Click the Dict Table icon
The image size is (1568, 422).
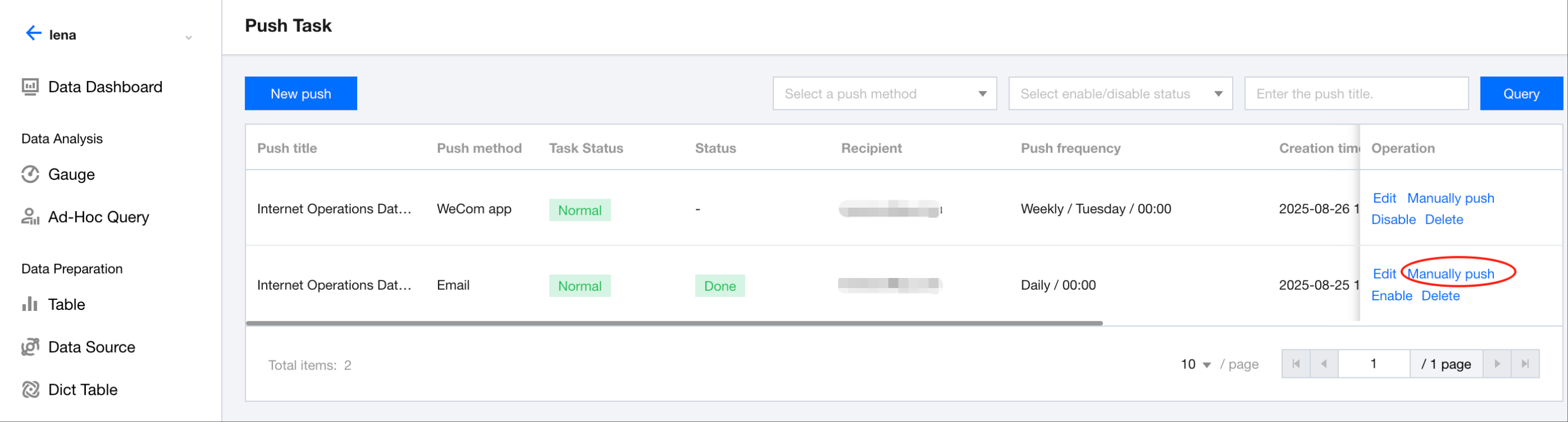pyautogui.click(x=30, y=390)
